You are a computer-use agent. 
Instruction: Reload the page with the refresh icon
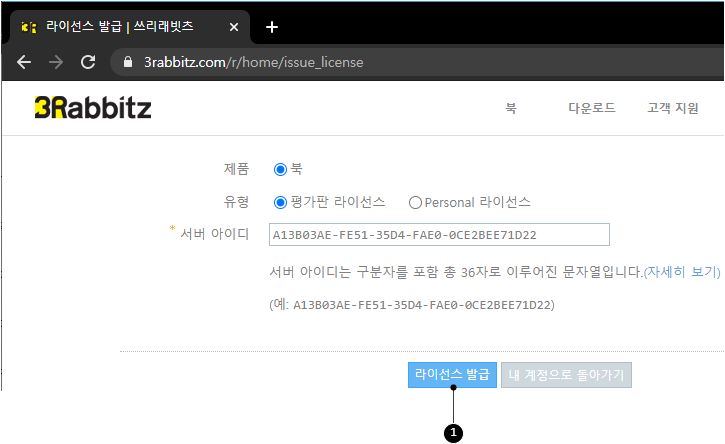[88, 62]
